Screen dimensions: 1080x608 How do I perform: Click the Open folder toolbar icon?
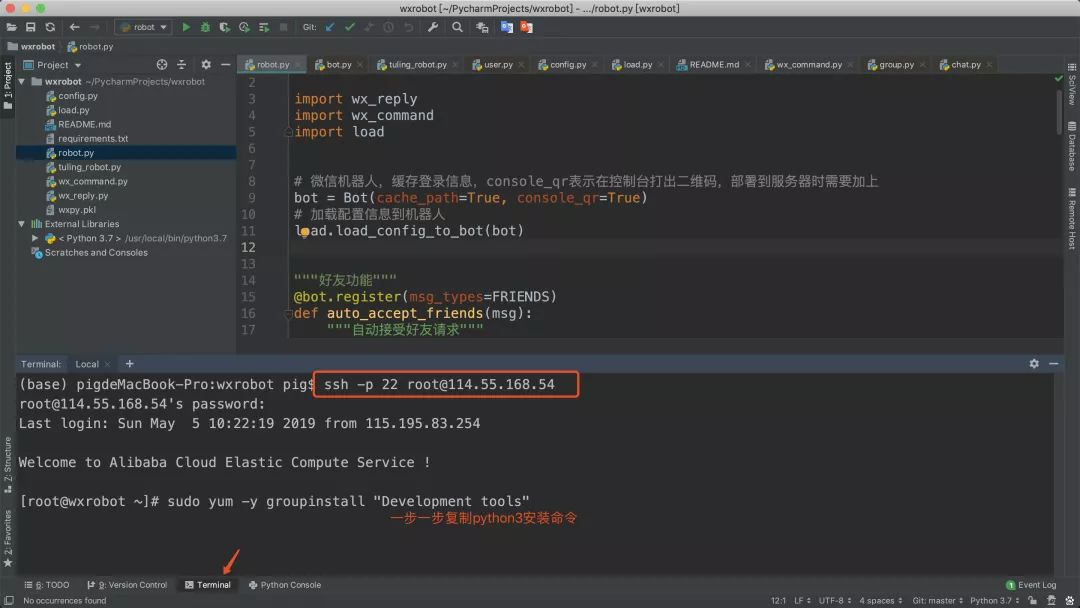[12, 27]
